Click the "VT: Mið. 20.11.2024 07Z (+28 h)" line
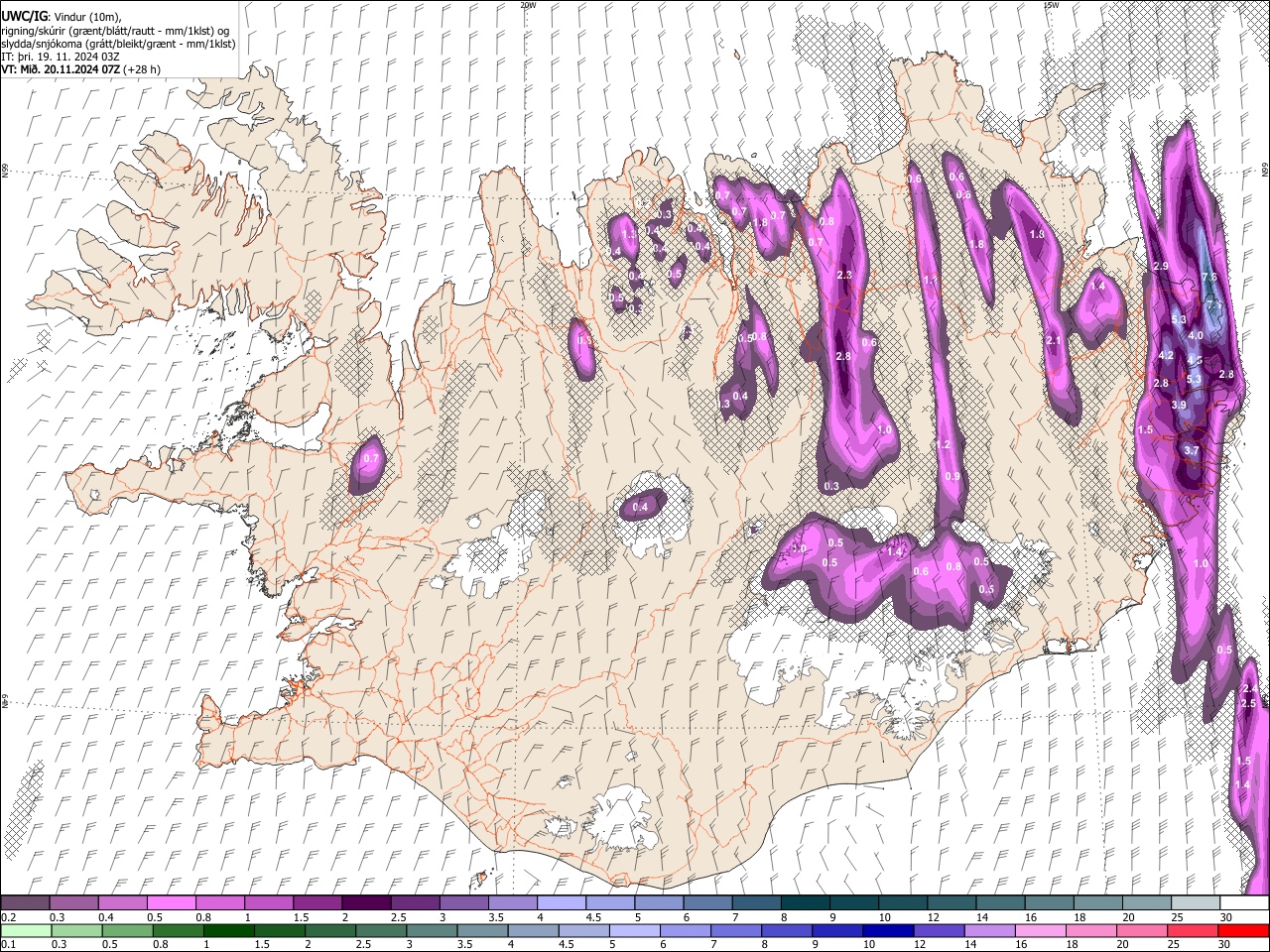 81,69
